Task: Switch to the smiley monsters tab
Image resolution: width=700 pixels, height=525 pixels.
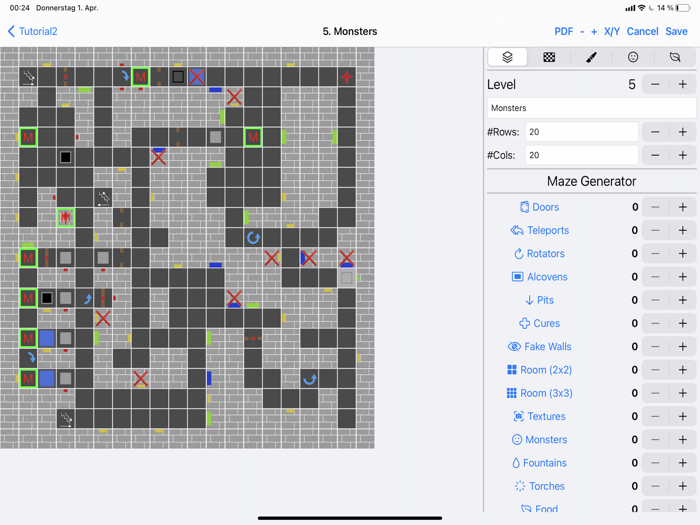Action: [x=633, y=57]
